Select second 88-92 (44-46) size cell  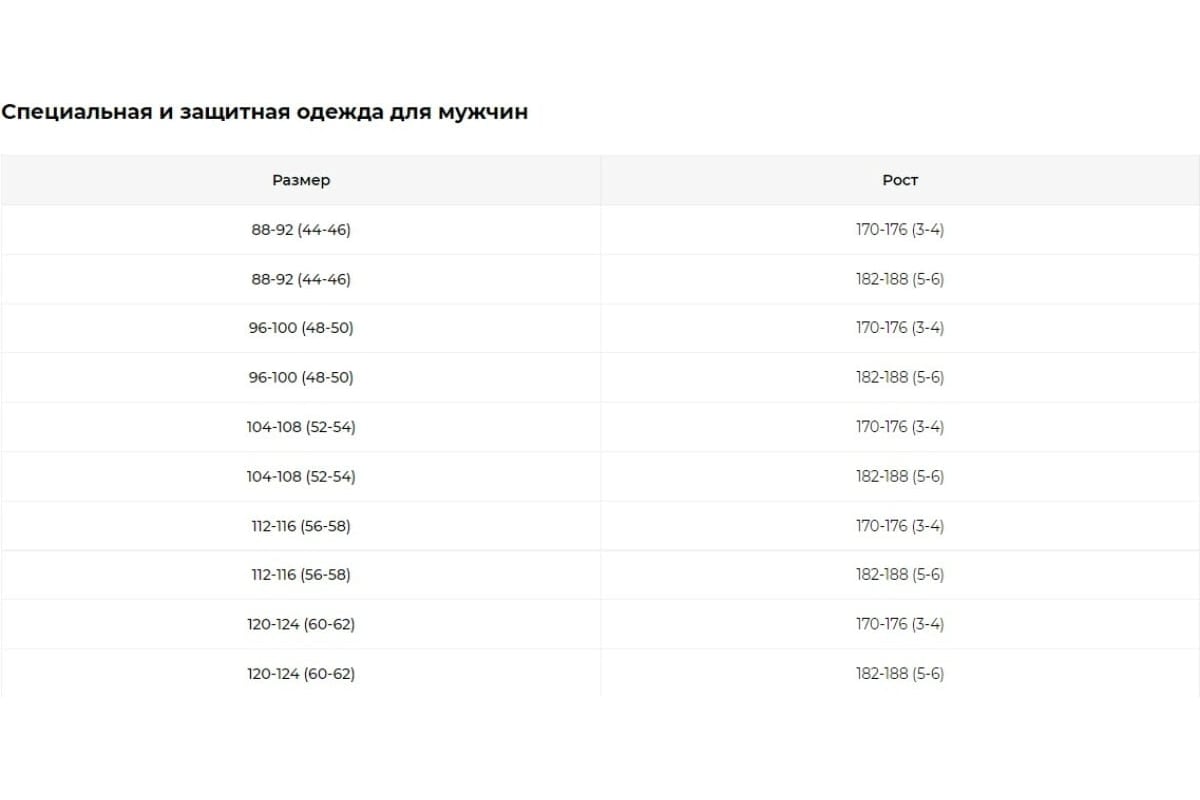click(x=301, y=279)
